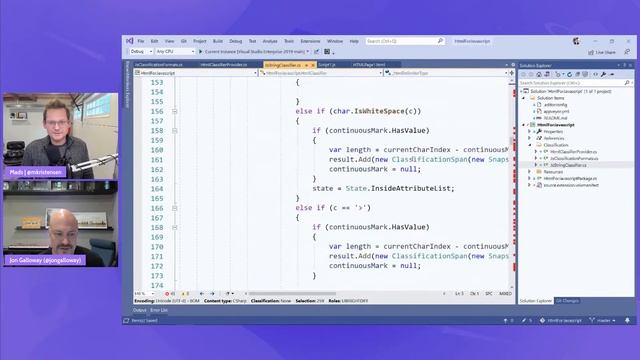Click the Live Share button
This screenshot has height=360, width=640.
tap(602, 52)
